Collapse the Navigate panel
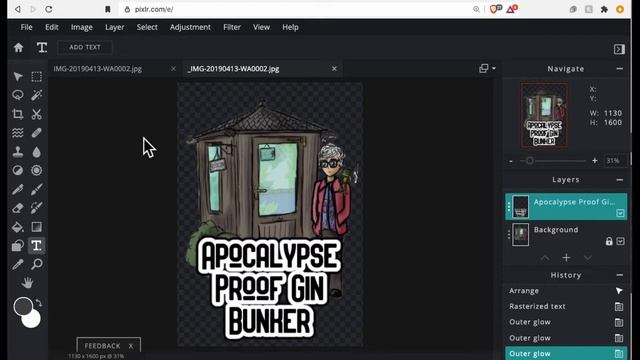 620,69
